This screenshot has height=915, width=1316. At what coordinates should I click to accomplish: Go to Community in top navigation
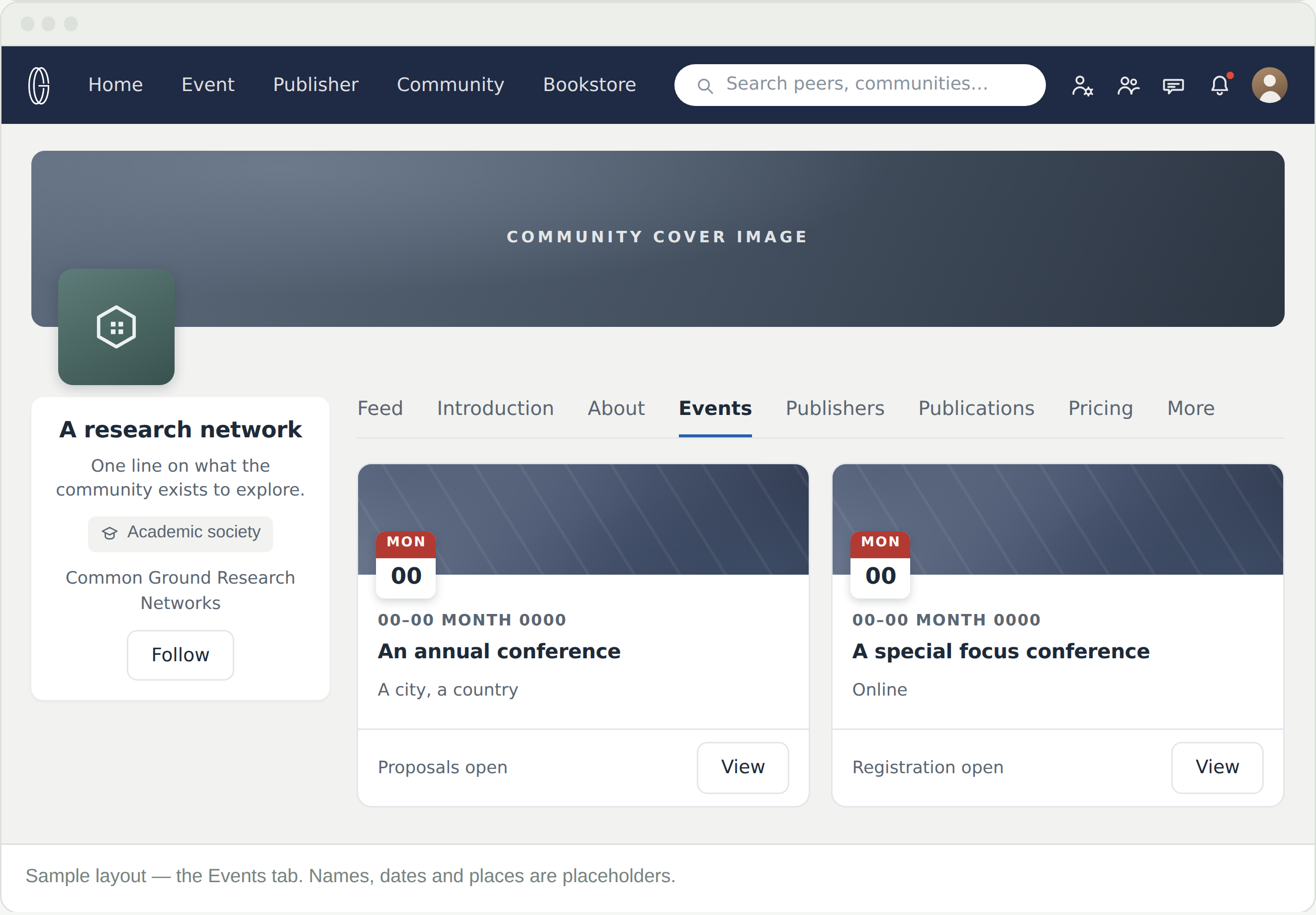point(450,85)
